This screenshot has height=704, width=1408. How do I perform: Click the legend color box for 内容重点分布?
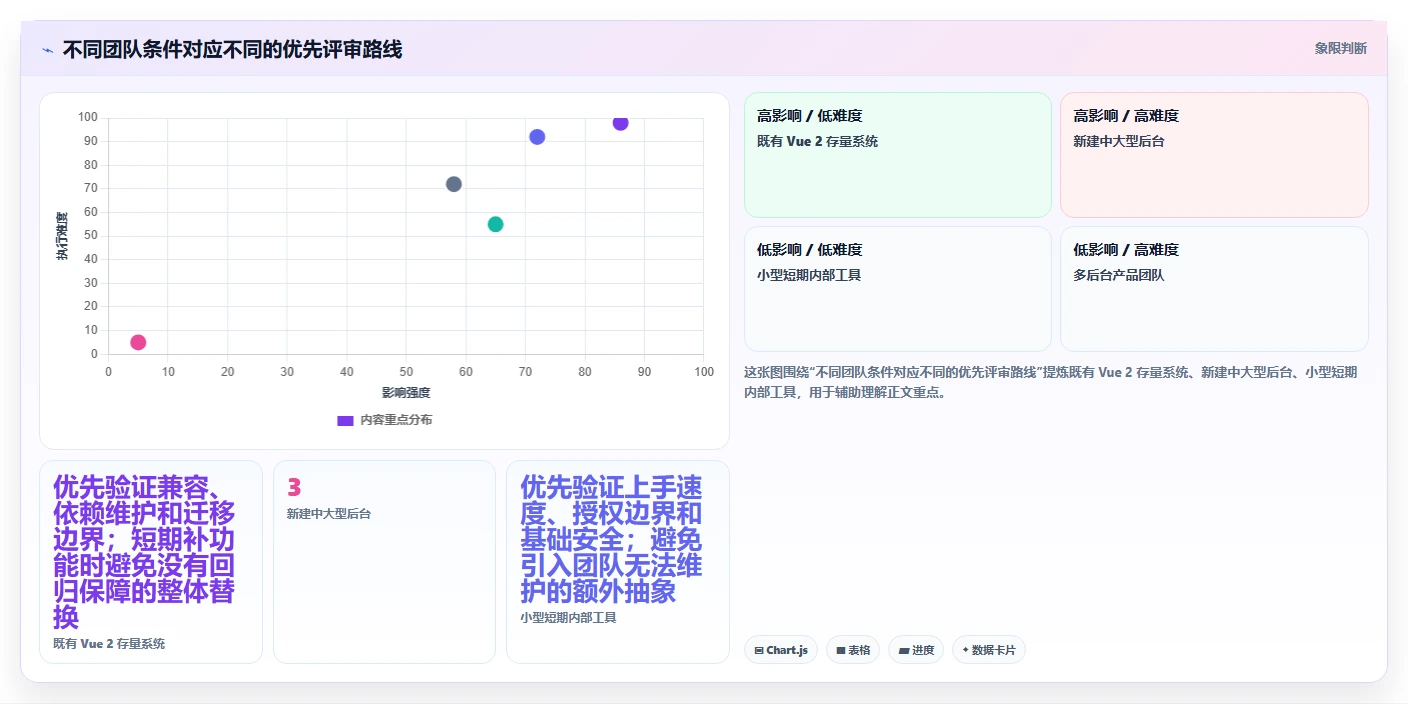(x=345, y=420)
